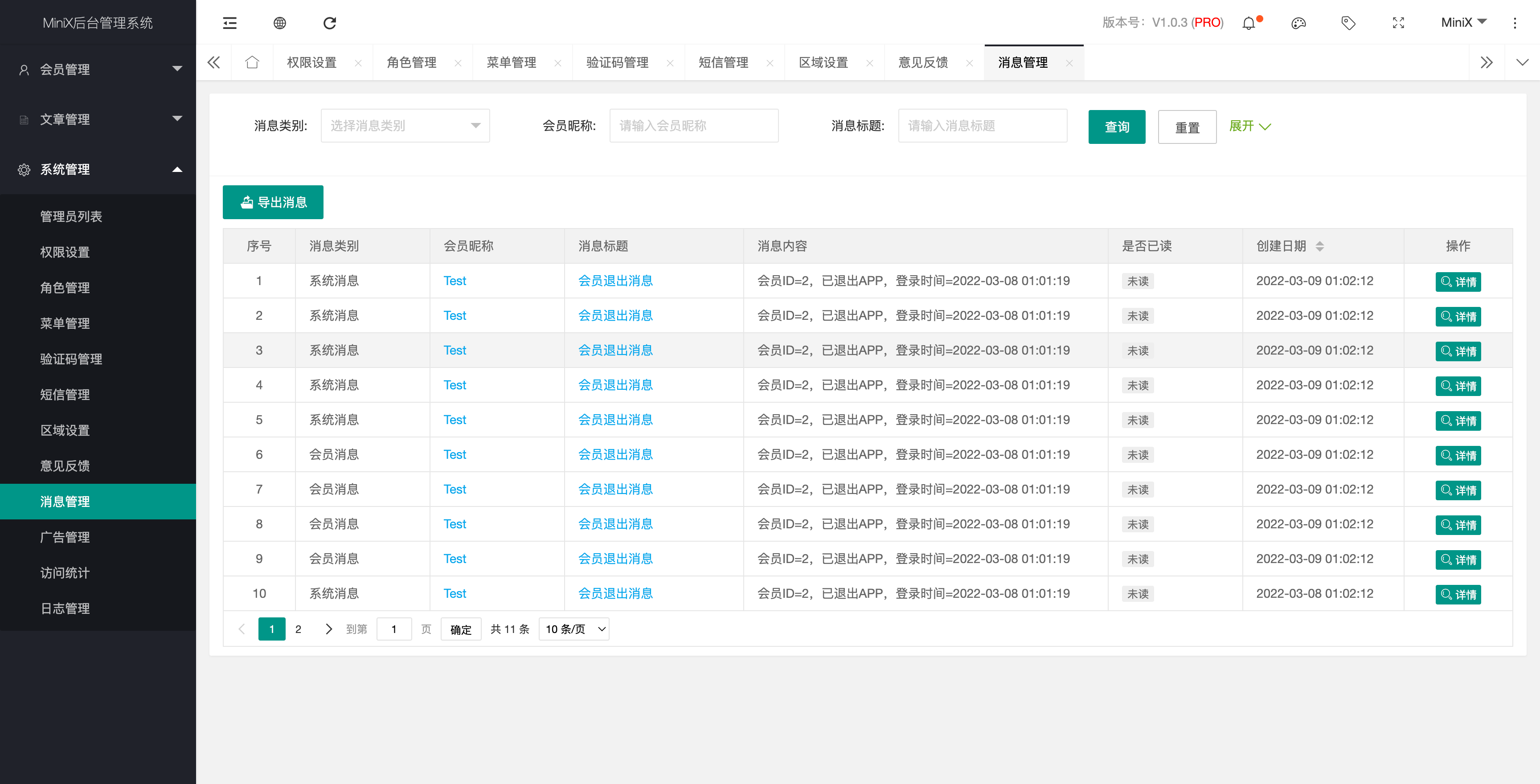Open the 选择消息类别 dropdown
The height and width of the screenshot is (784, 1540).
click(x=405, y=126)
